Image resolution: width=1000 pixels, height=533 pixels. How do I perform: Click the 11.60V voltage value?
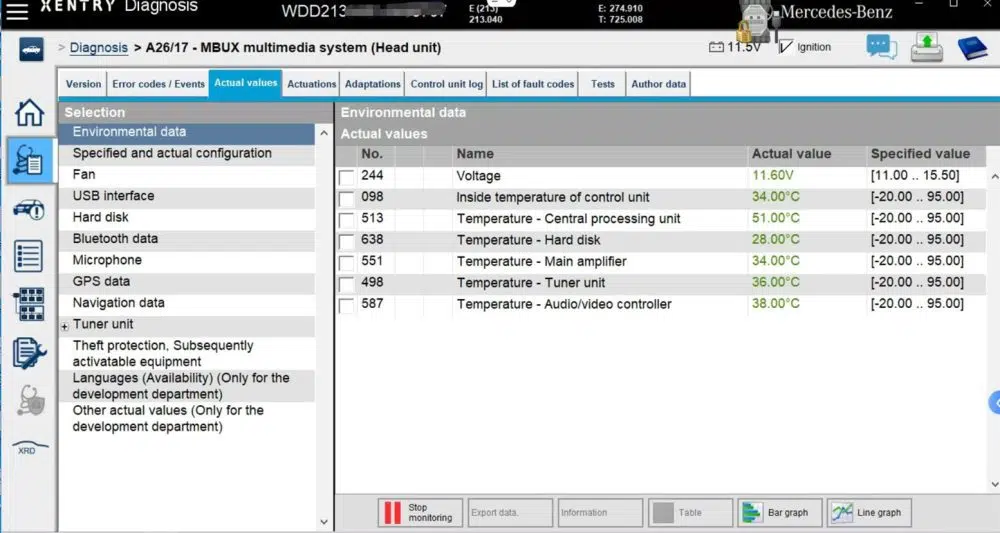click(x=772, y=175)
